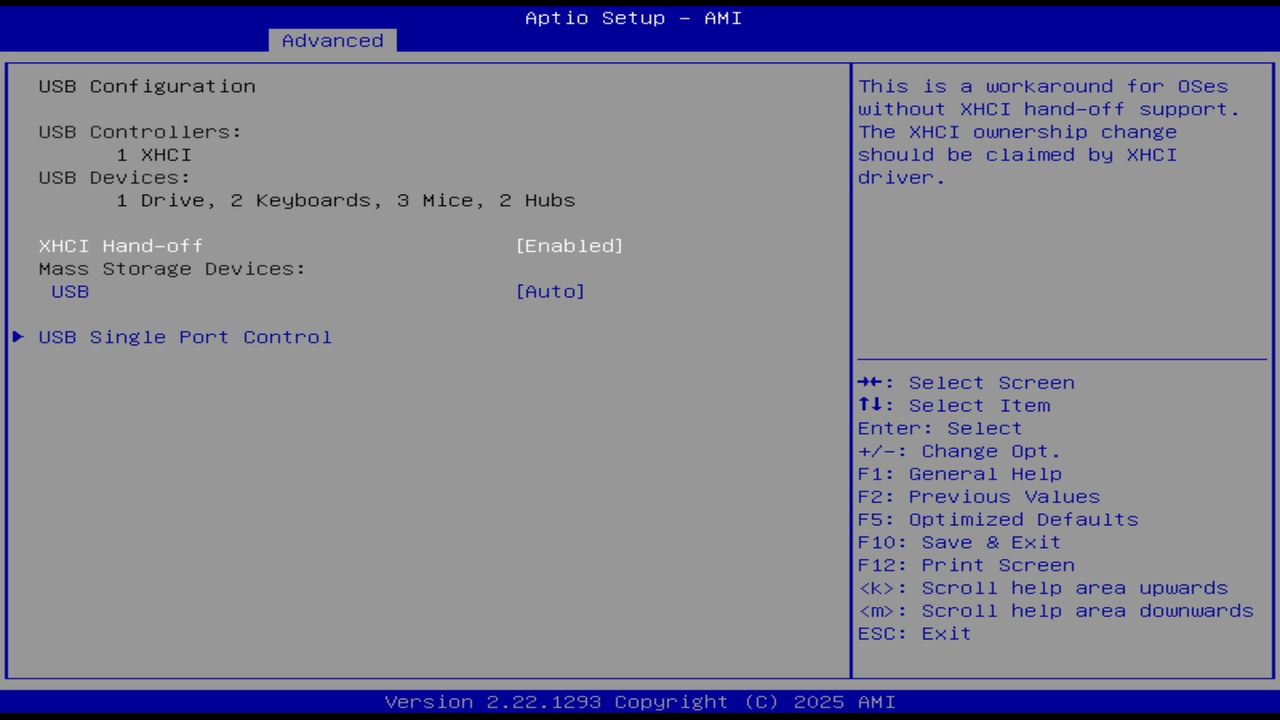
Task: Select the Advanced tab
Action: coord(331,40)
